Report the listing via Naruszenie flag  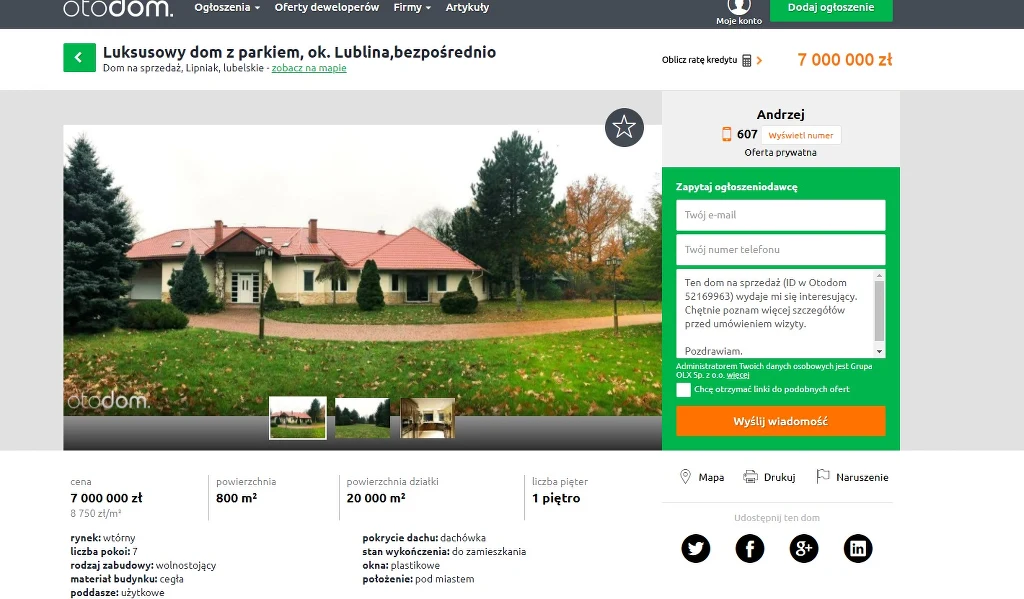coord(852,477)
